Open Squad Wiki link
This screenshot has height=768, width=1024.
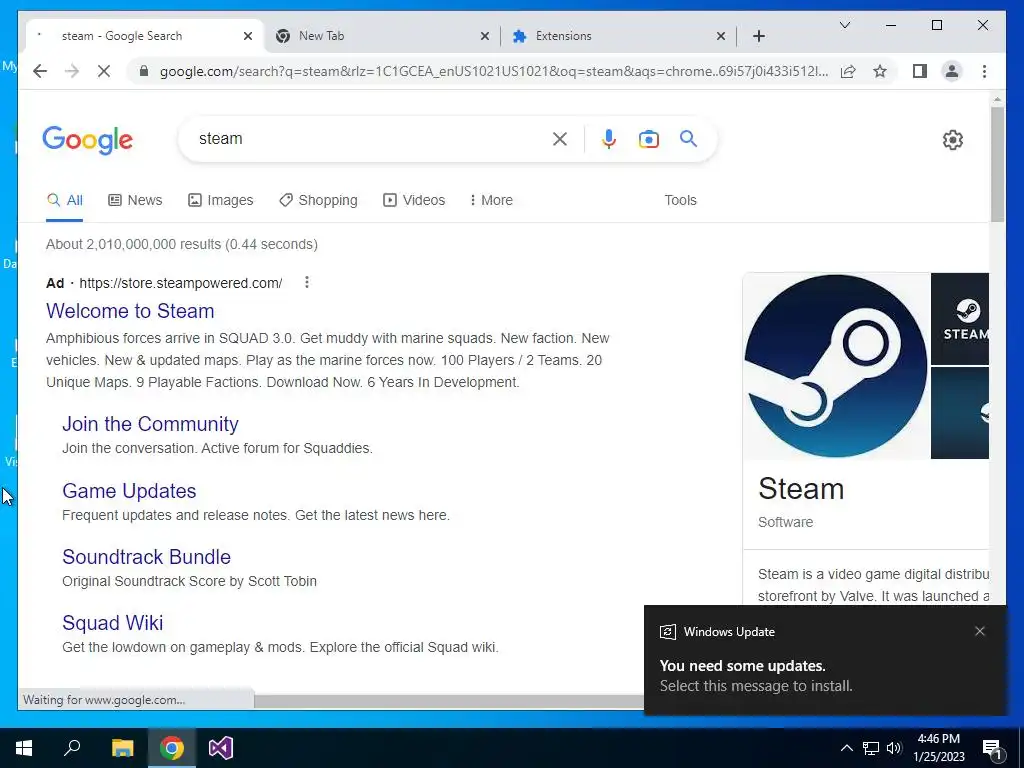pos(112,622)
